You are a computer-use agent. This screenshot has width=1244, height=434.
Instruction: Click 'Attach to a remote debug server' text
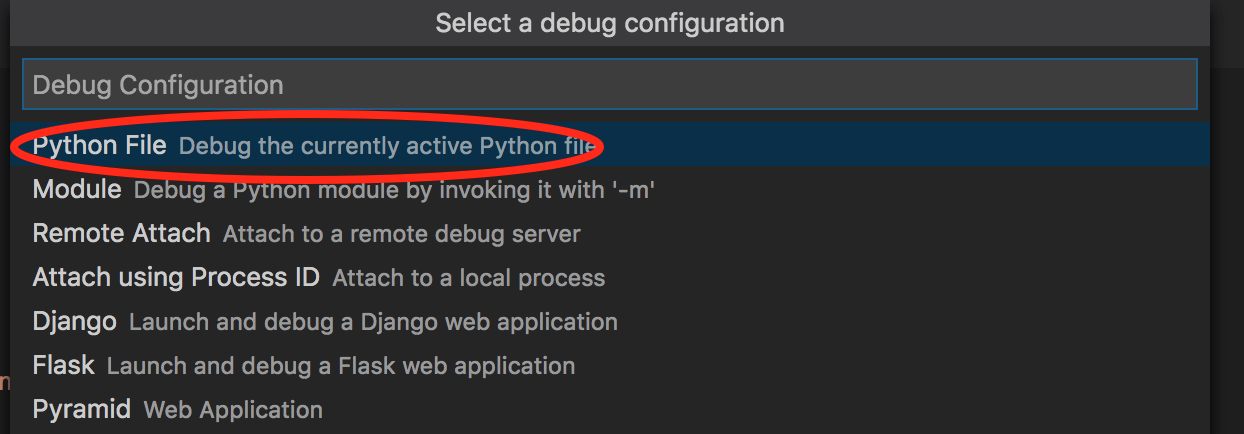pos(401,234)
